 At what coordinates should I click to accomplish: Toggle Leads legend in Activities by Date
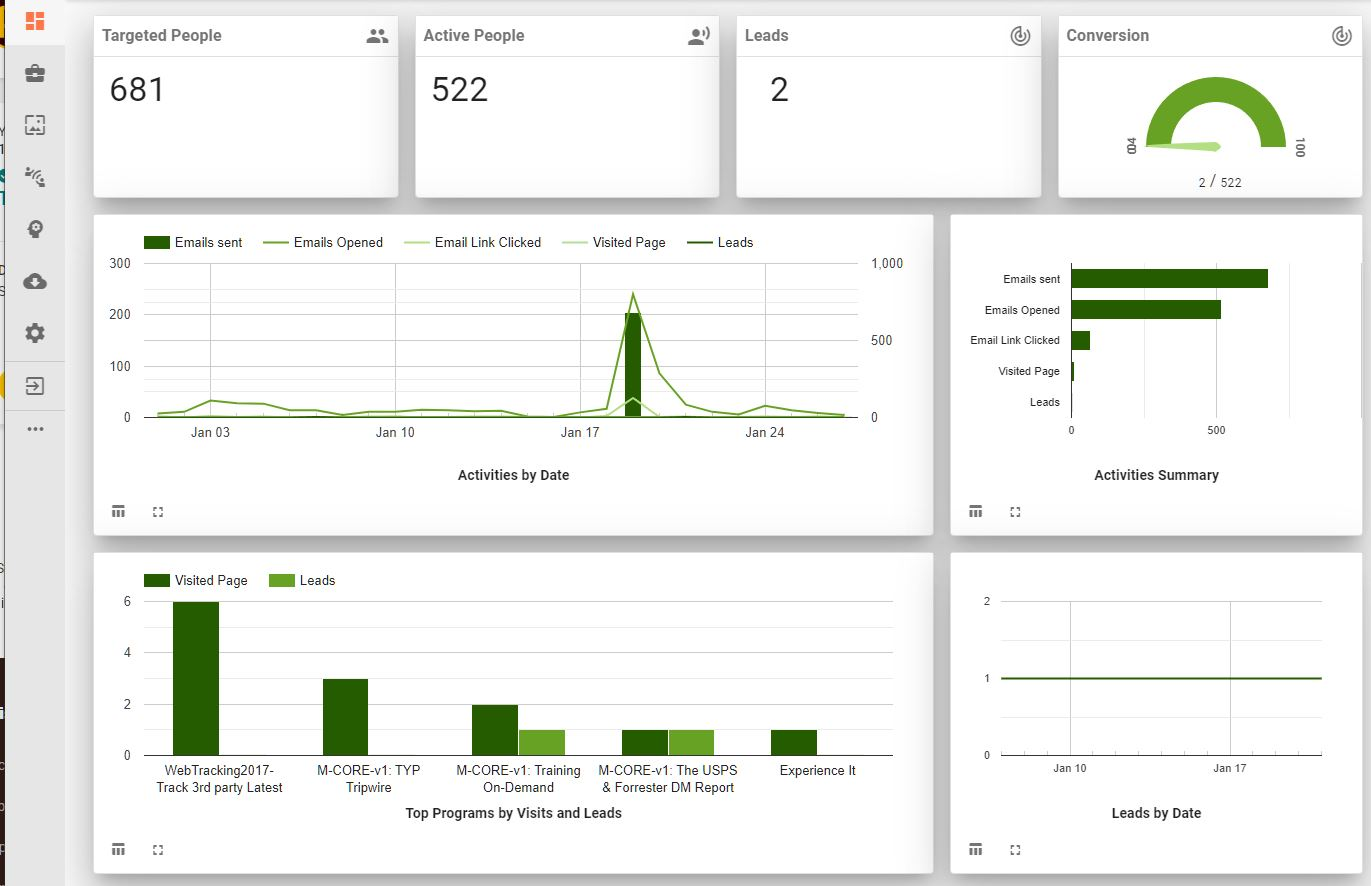coord(720,242)
